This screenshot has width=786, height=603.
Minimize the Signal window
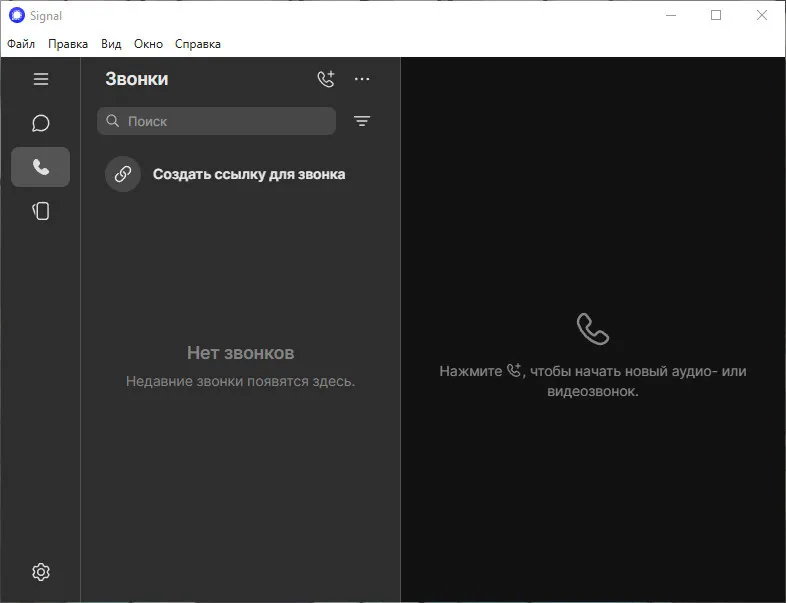coord(670,15)
